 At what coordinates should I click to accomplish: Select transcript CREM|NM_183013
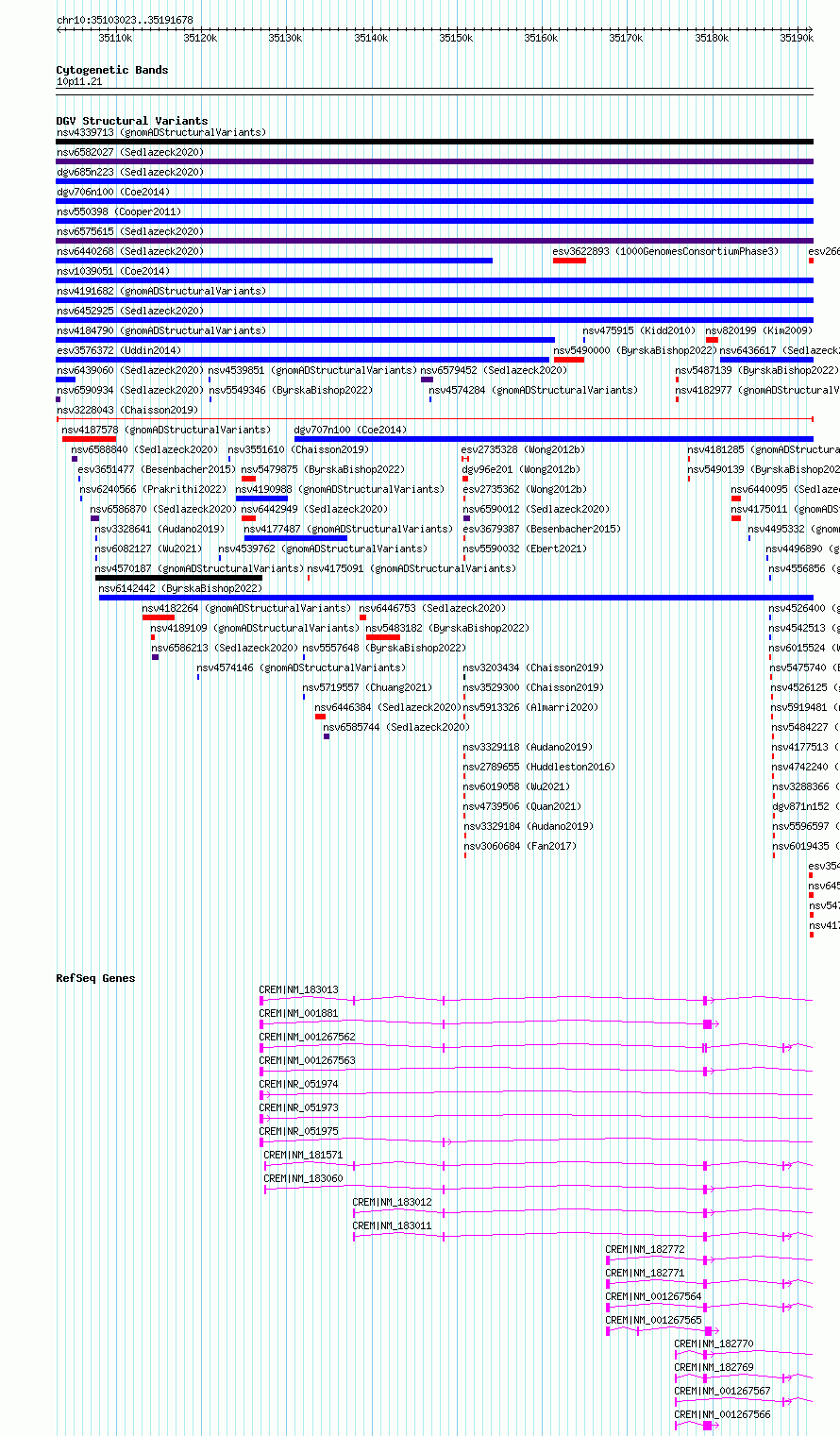[x=298, y=989]
